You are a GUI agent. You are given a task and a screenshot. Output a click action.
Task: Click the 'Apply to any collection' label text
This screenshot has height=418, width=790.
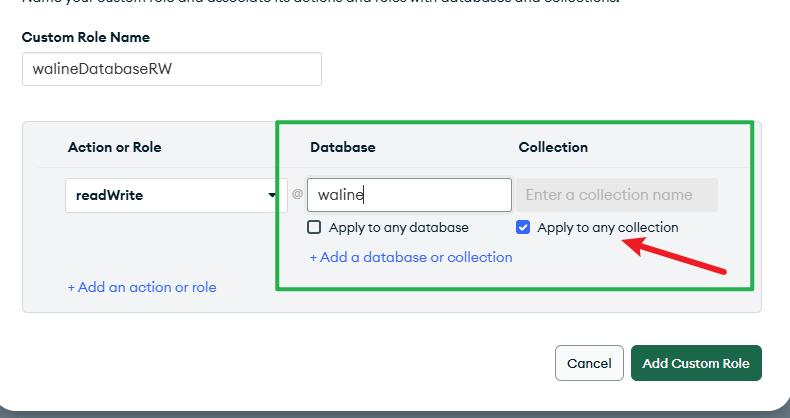[x=608, y=227]
